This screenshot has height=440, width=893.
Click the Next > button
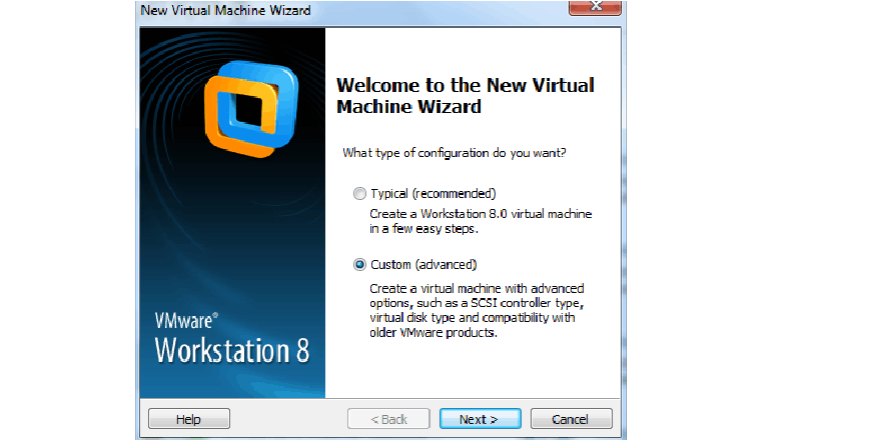coord(480,419)
